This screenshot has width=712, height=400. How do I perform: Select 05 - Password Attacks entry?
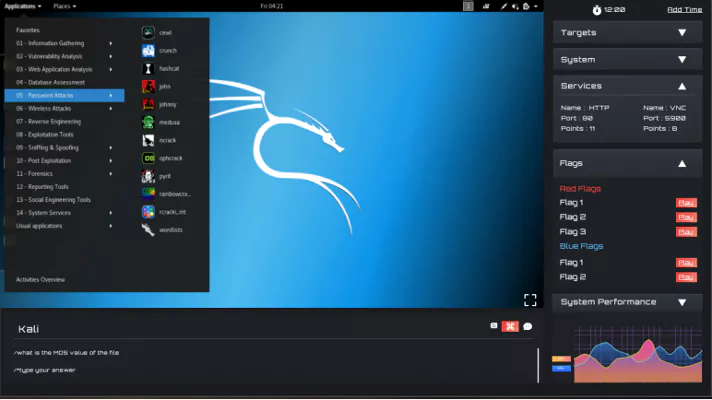tap(64, 95)
